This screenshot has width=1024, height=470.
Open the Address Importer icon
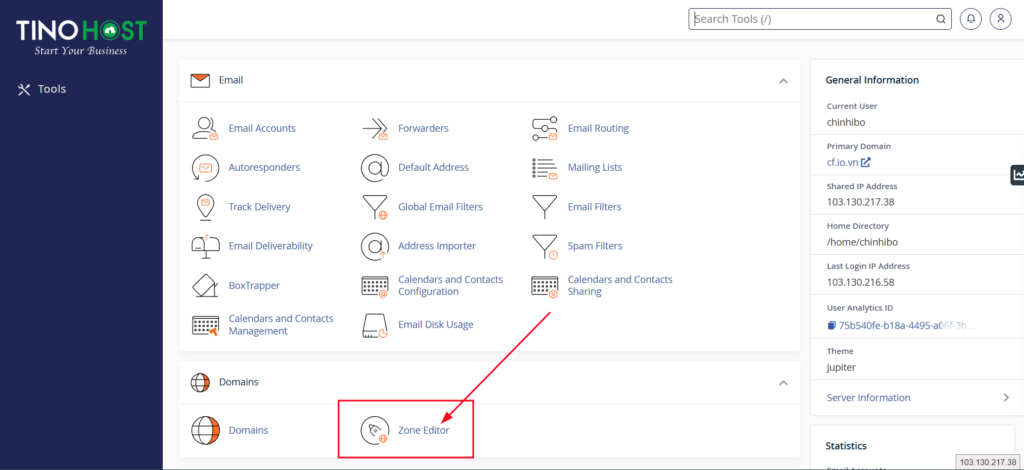coord(375,246)
